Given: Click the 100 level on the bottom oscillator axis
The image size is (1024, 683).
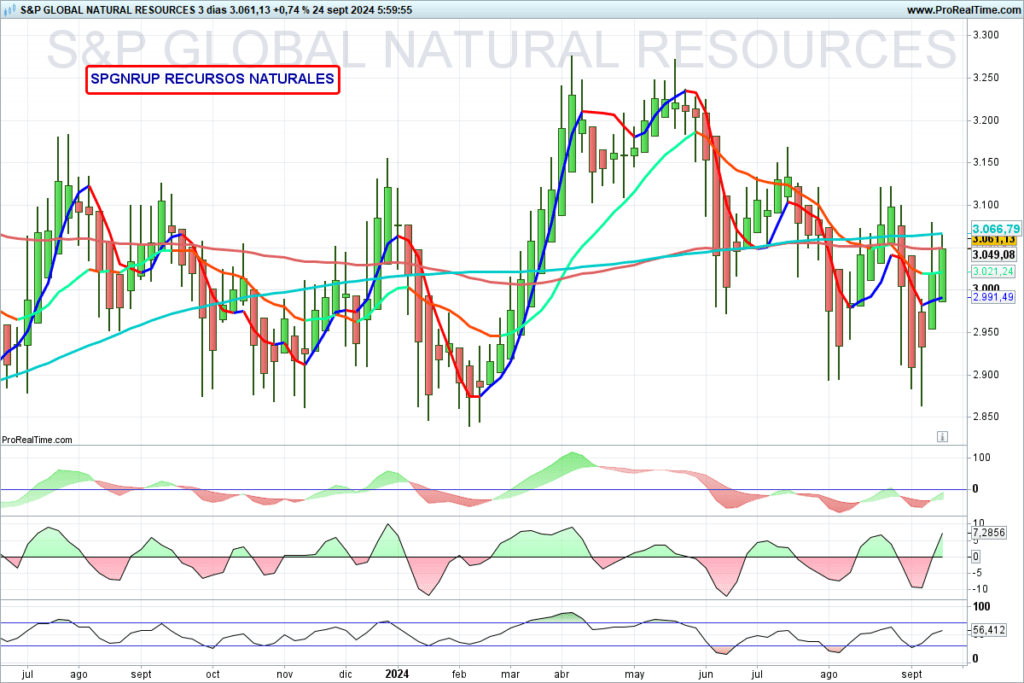Looking at the screenshot, I should pos(982,607).
